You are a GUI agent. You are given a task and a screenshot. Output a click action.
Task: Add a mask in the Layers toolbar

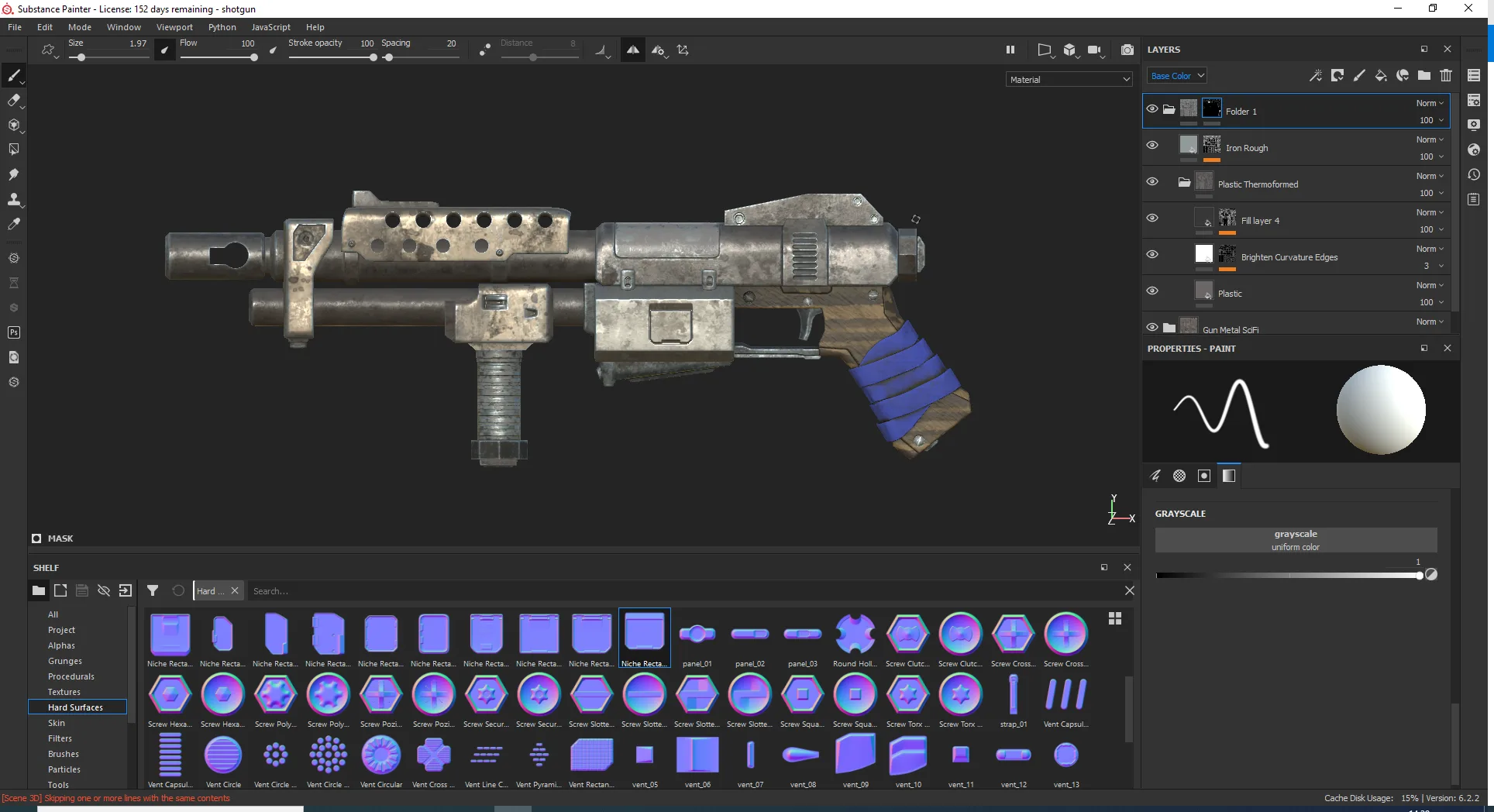click(1337, 75)
